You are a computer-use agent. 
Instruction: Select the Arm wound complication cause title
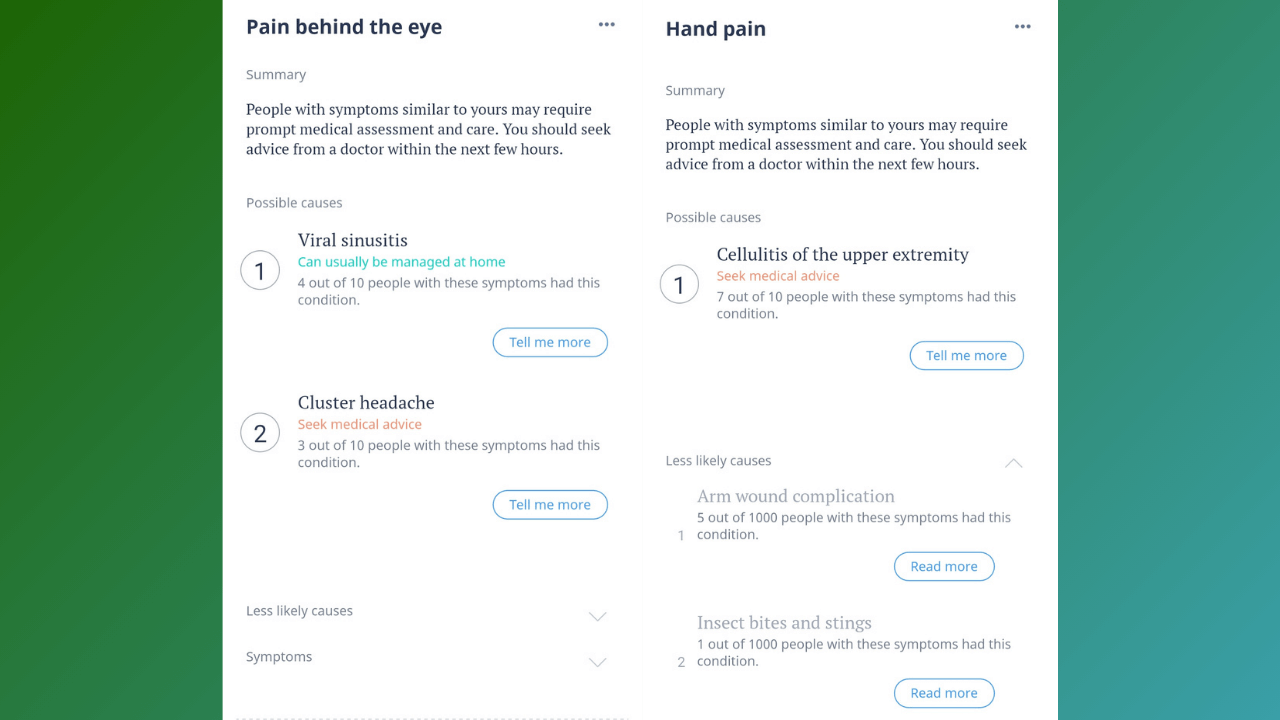[795, 496]
